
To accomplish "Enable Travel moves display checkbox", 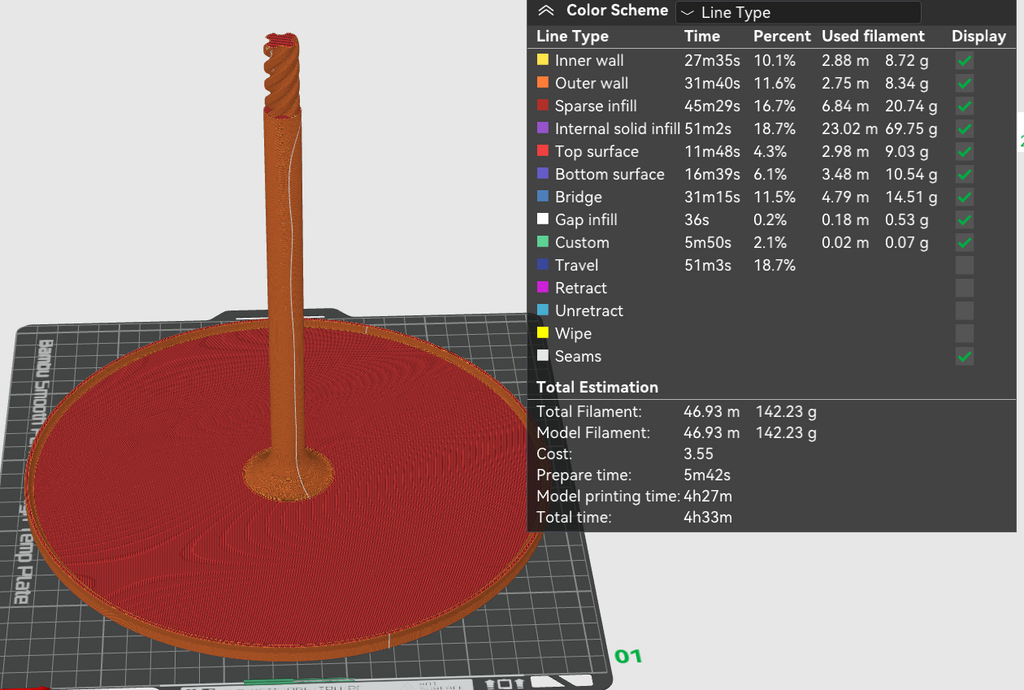I will [x=964, y=266].
